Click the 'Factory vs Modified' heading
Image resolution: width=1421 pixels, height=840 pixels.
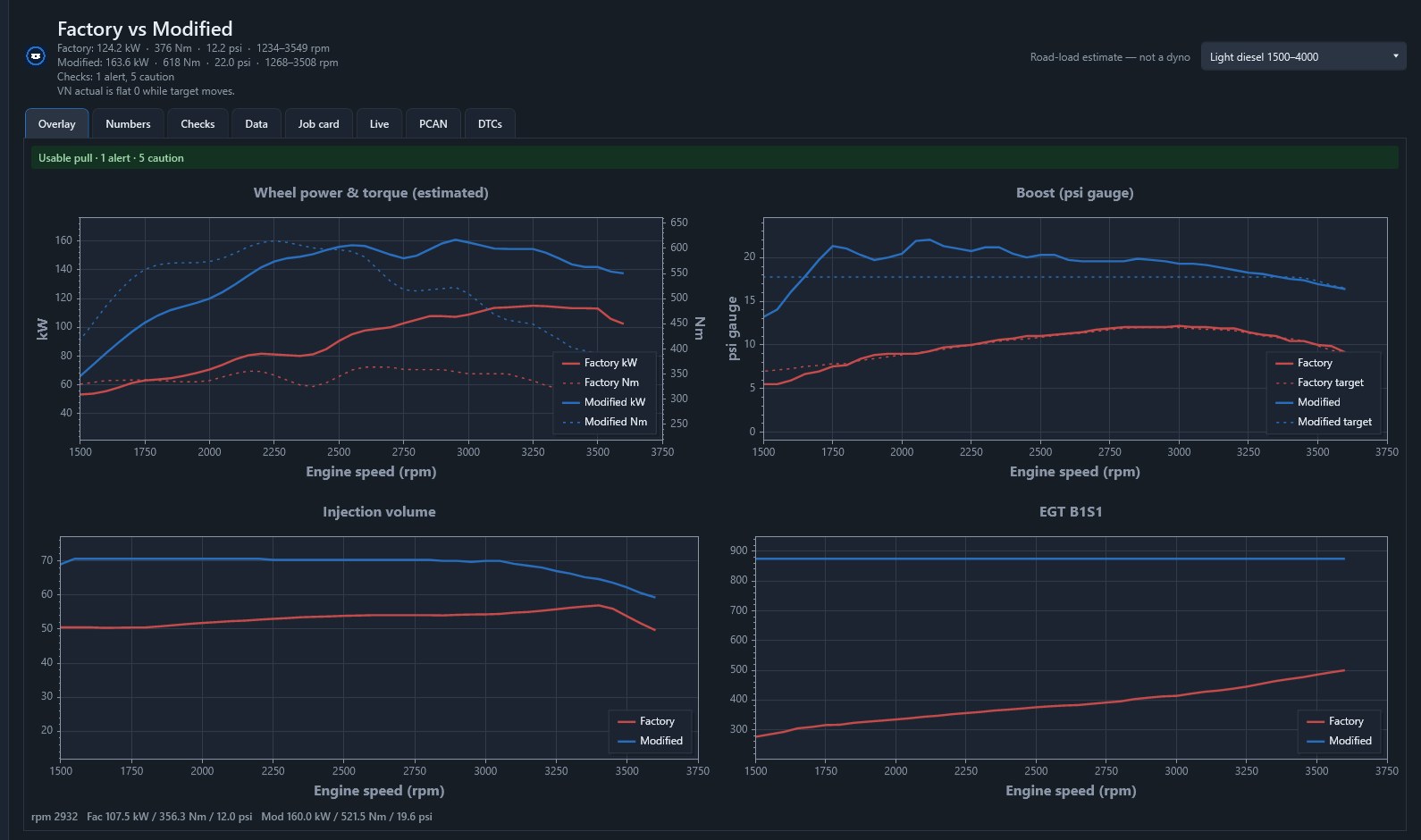[145, 29]
